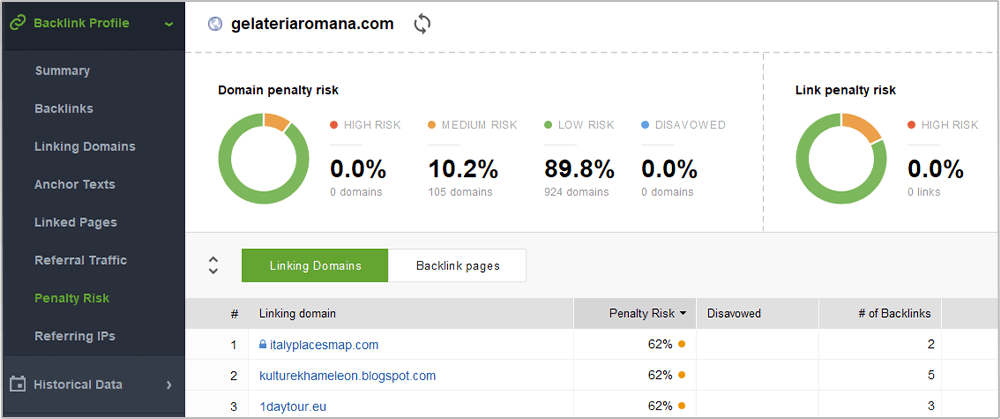
Task: Click the Backlink Profile chain icon
Action: [x=18, y=24]
